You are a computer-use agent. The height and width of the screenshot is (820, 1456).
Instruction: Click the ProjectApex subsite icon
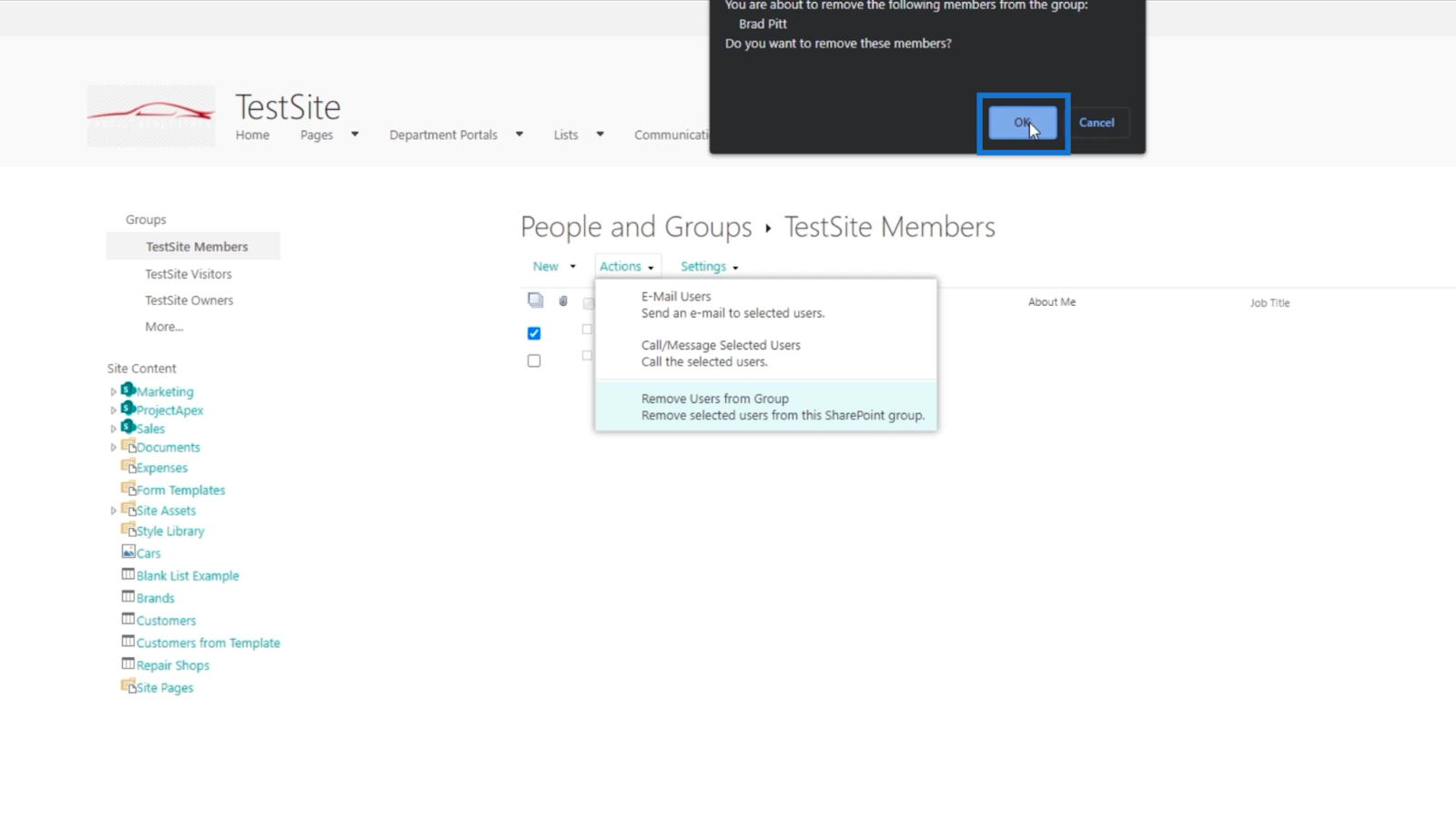click(128, 408)
